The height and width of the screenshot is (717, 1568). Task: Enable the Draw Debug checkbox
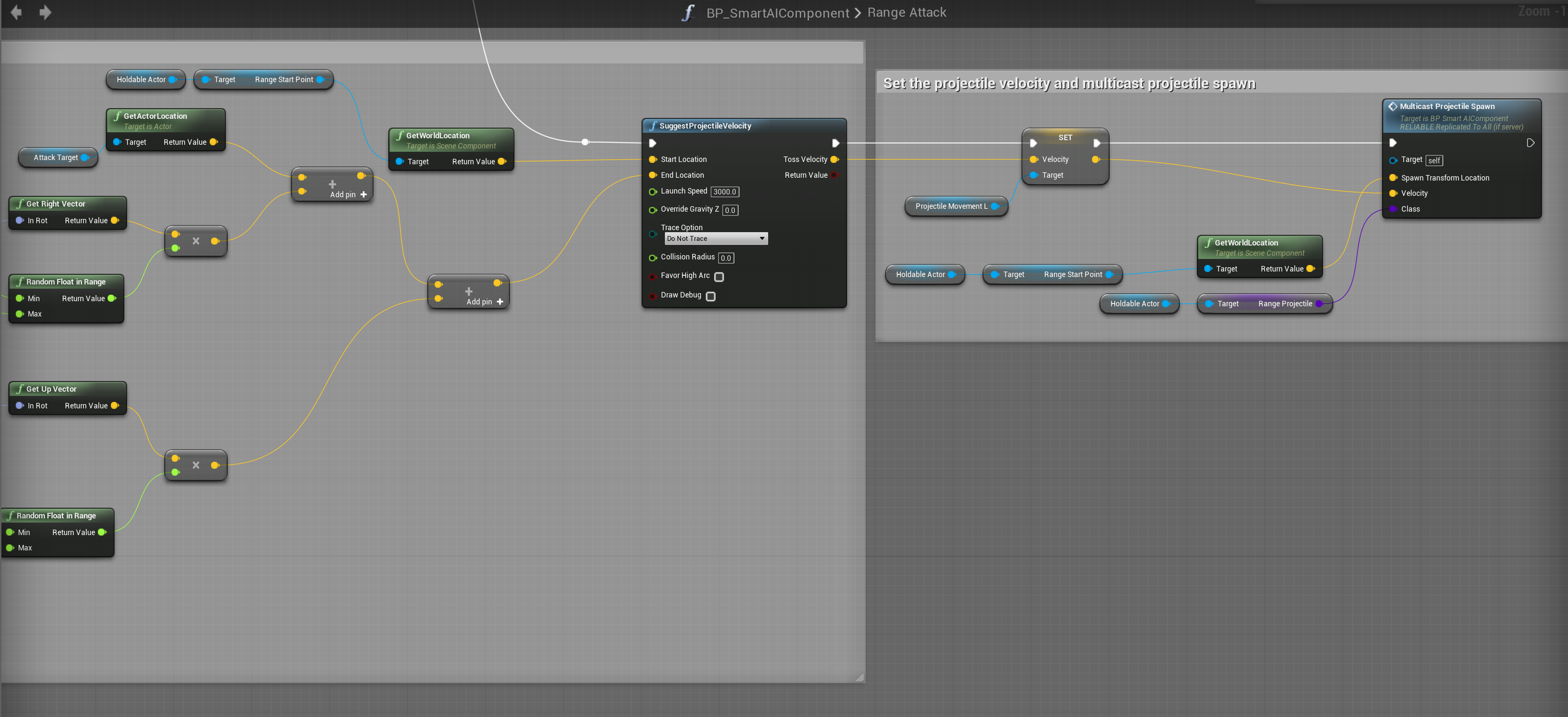(710, 297)
